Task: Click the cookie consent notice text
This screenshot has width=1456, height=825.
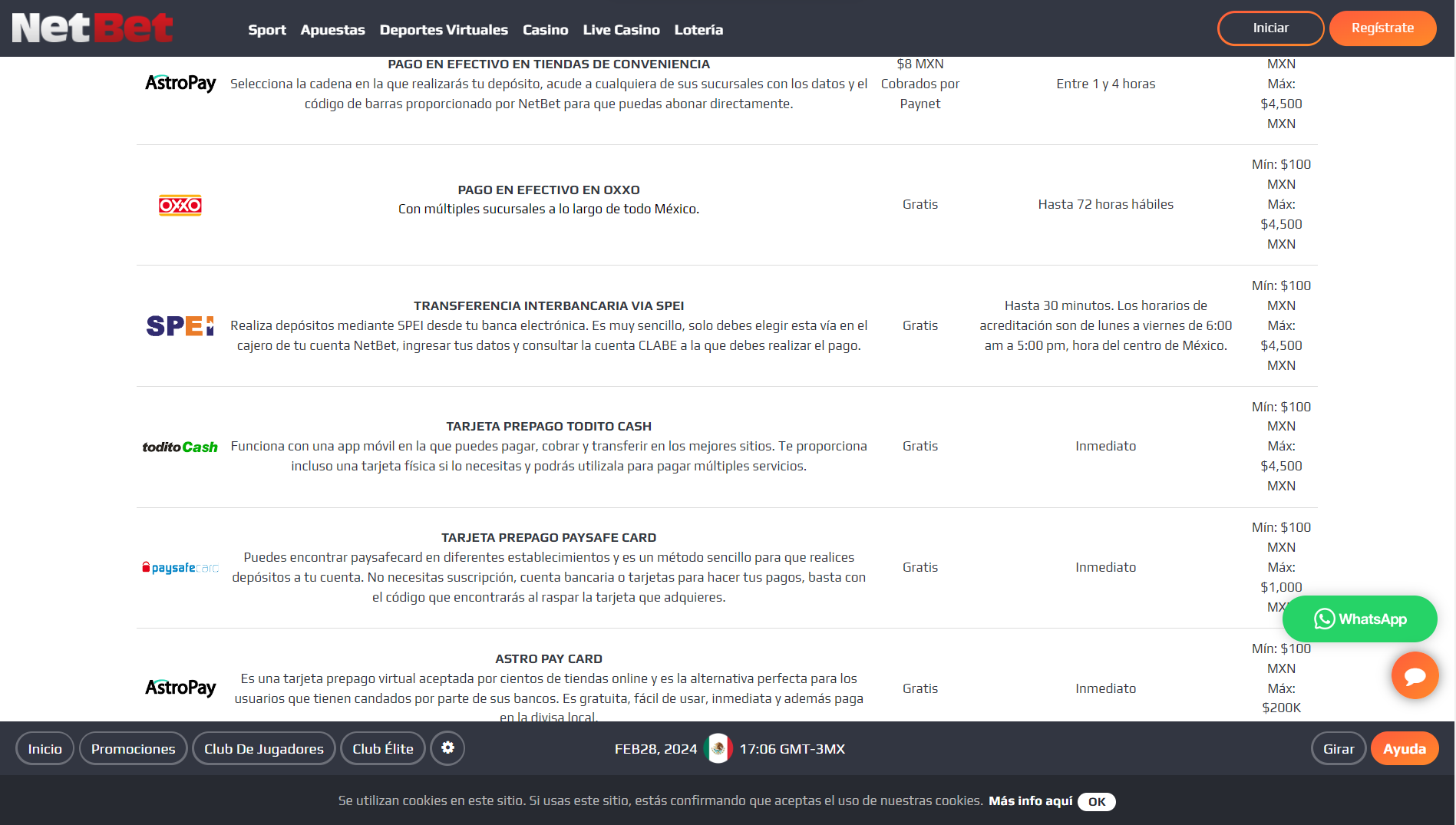Action: pyautogui.click(x=660, y=800)
